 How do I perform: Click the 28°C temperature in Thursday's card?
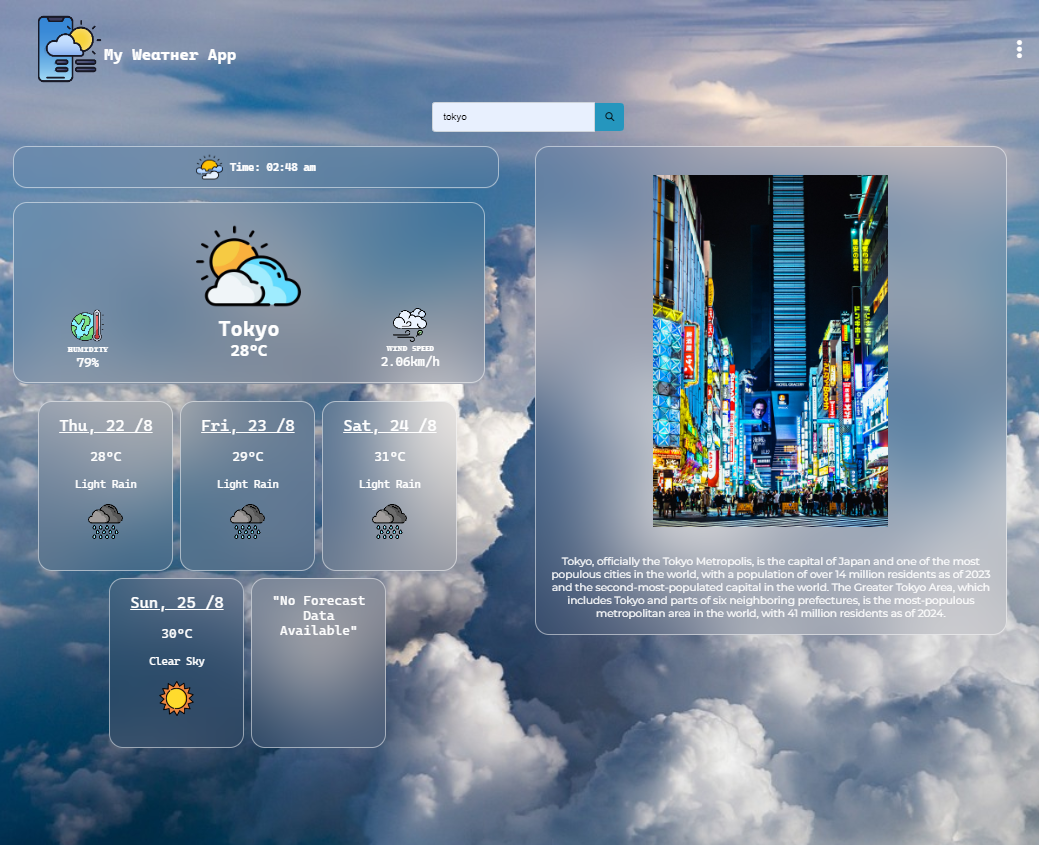click(x=106, y=457)
